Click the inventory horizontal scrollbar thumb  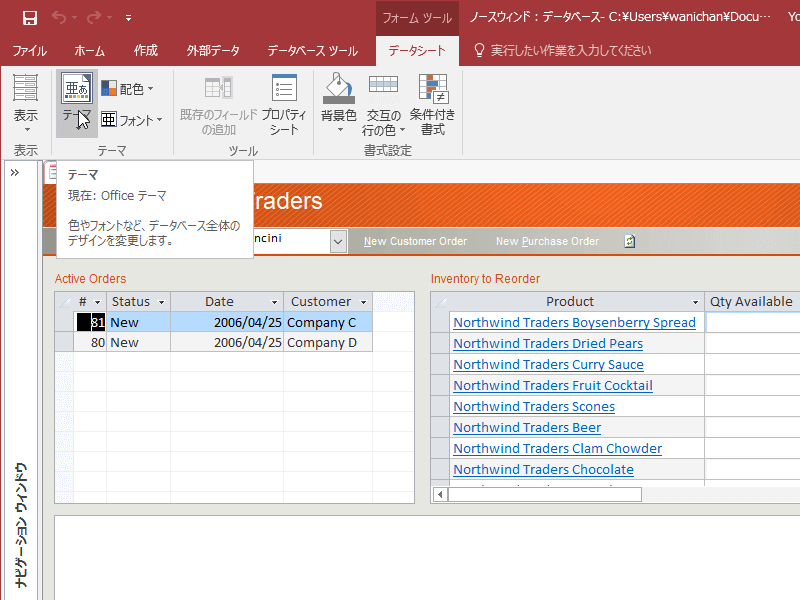(x=545, y=494)
